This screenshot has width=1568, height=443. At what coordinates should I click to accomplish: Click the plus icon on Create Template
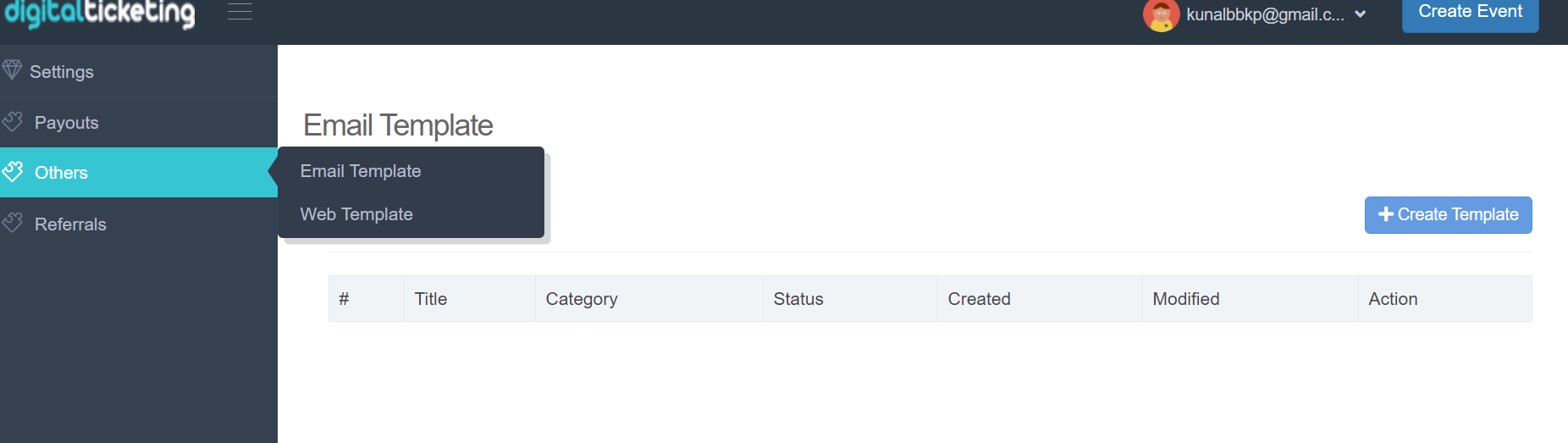(x=1386, y=214)
